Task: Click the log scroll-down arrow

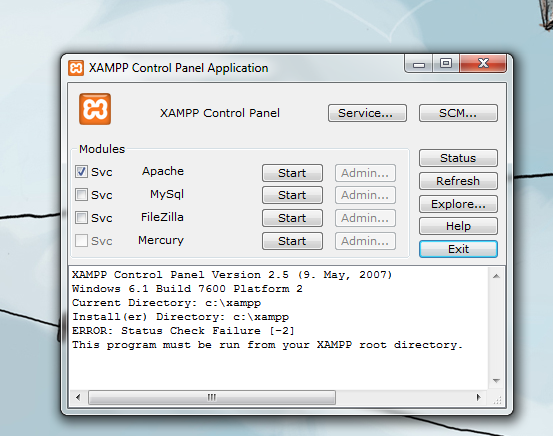Action: click(496, 381)
